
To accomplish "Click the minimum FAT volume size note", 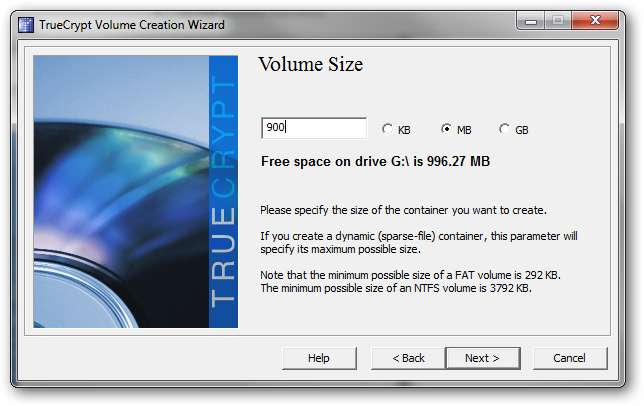I will point(410,275).
